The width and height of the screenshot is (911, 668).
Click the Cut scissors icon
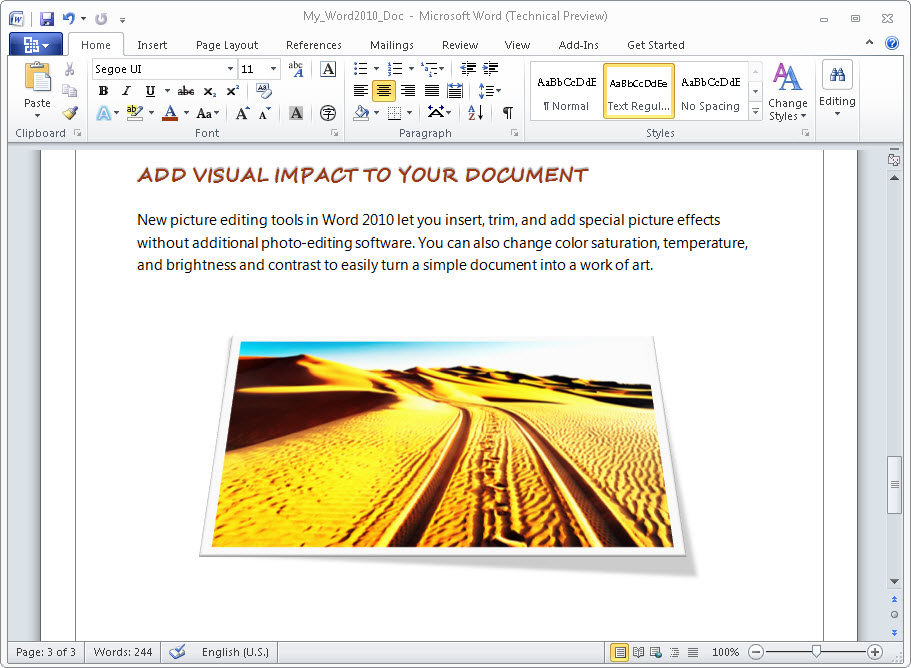pyautogui.click(x=70, y=69)
